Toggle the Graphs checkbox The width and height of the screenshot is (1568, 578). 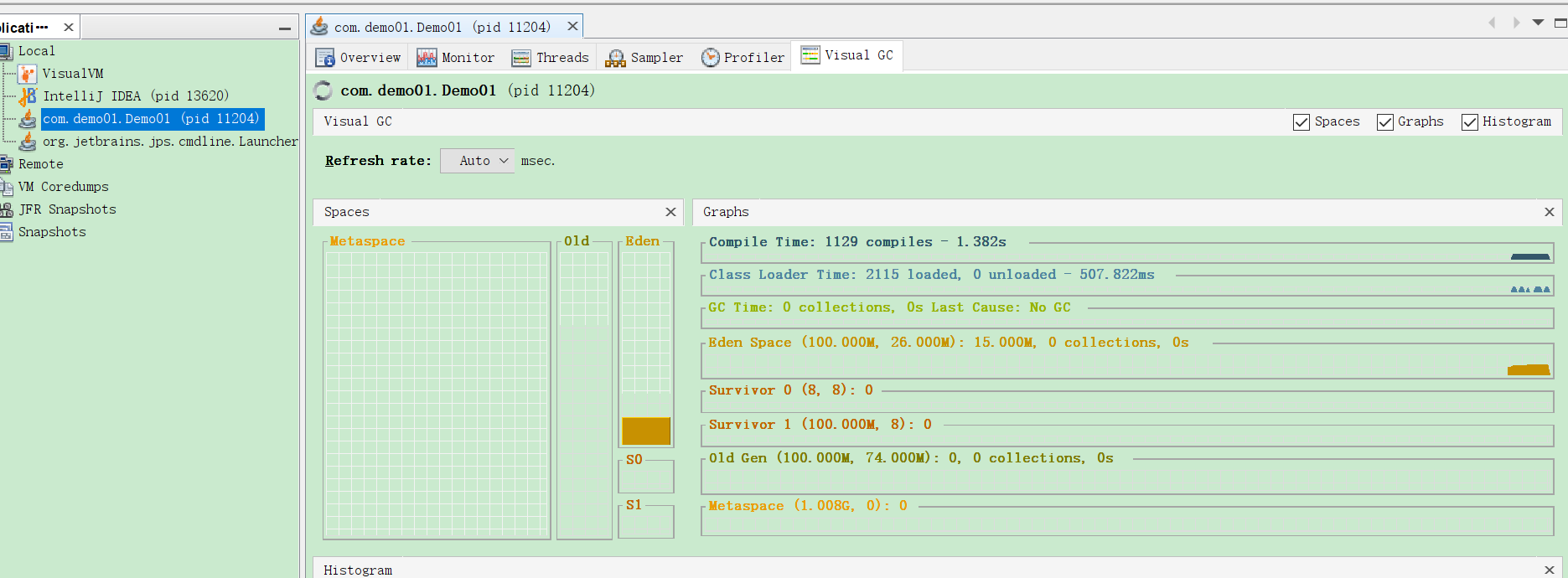pyautogui.click(x=1385, y=122)
